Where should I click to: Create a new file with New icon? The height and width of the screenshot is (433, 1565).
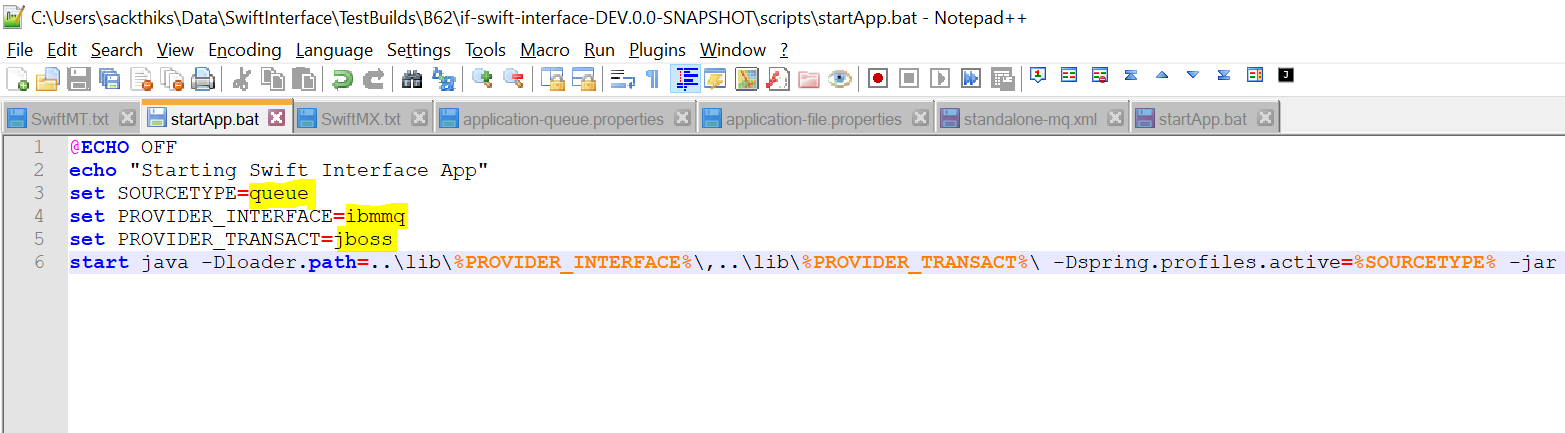coord(17,78)
